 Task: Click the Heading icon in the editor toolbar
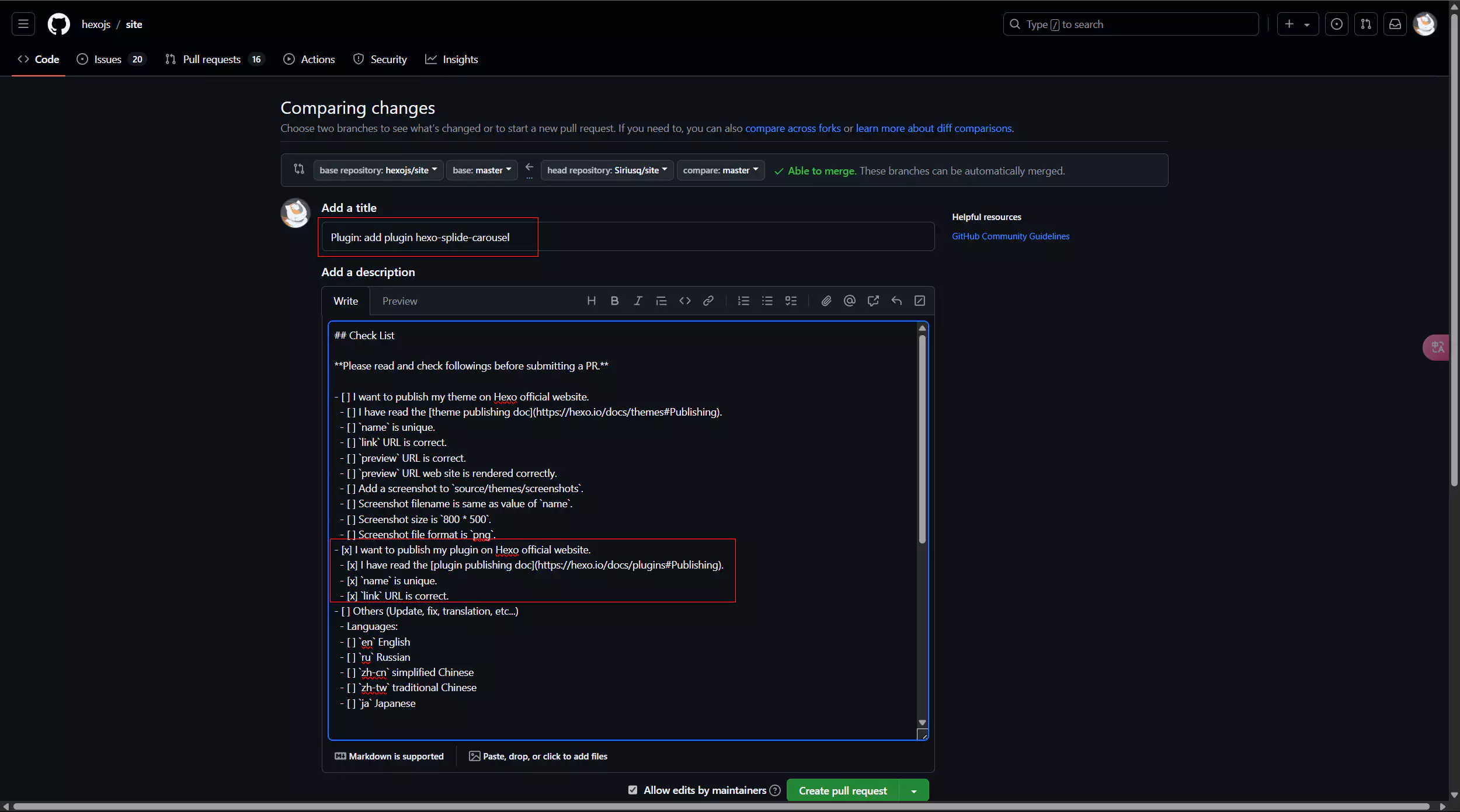[591, 301]
